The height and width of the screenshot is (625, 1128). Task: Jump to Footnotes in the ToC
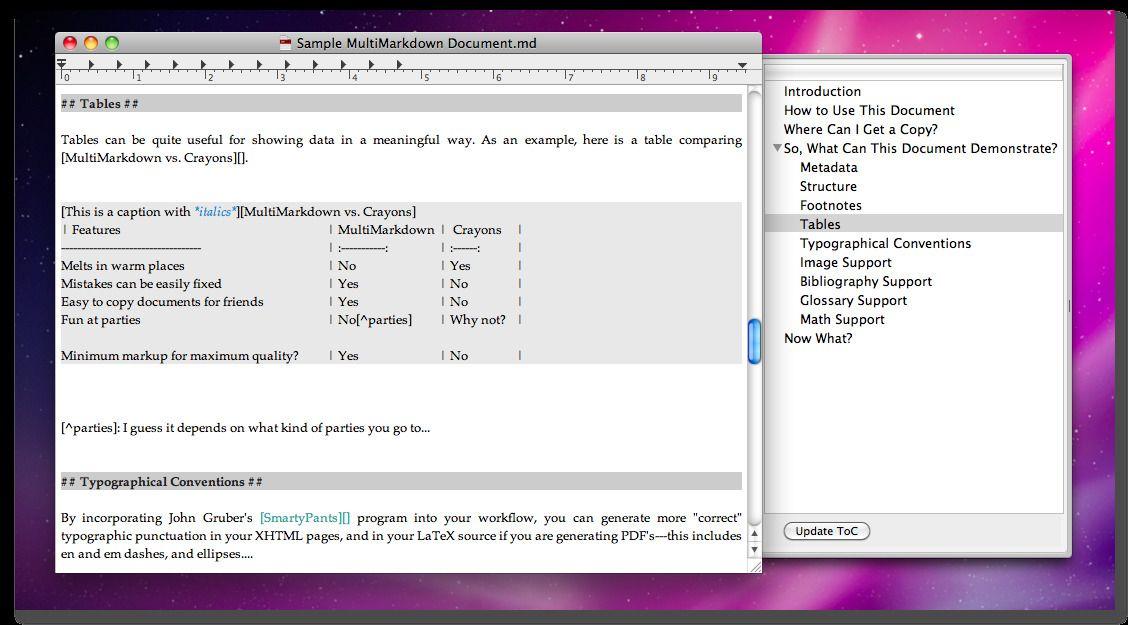point(830,206)
